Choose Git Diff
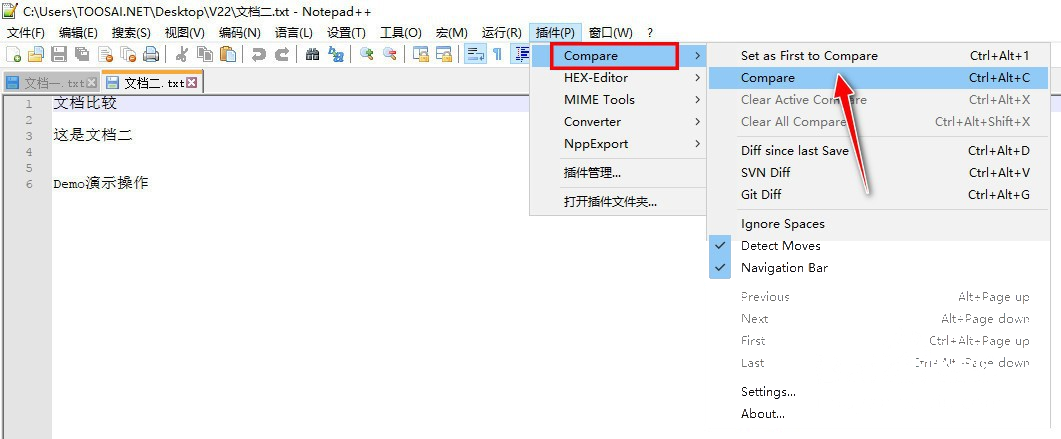Screen dimensions: 1061x439 pyautogui.click(x=878, y=194)
